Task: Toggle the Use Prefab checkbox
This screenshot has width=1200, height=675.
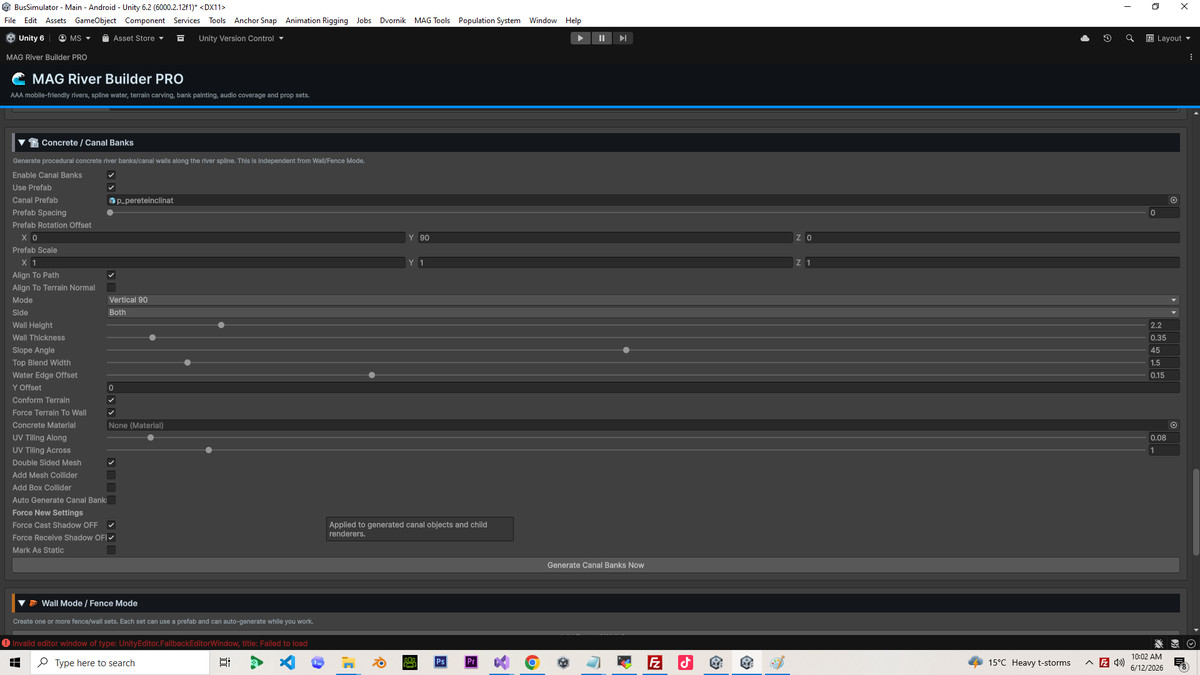Action: click(x=111, y=188)
